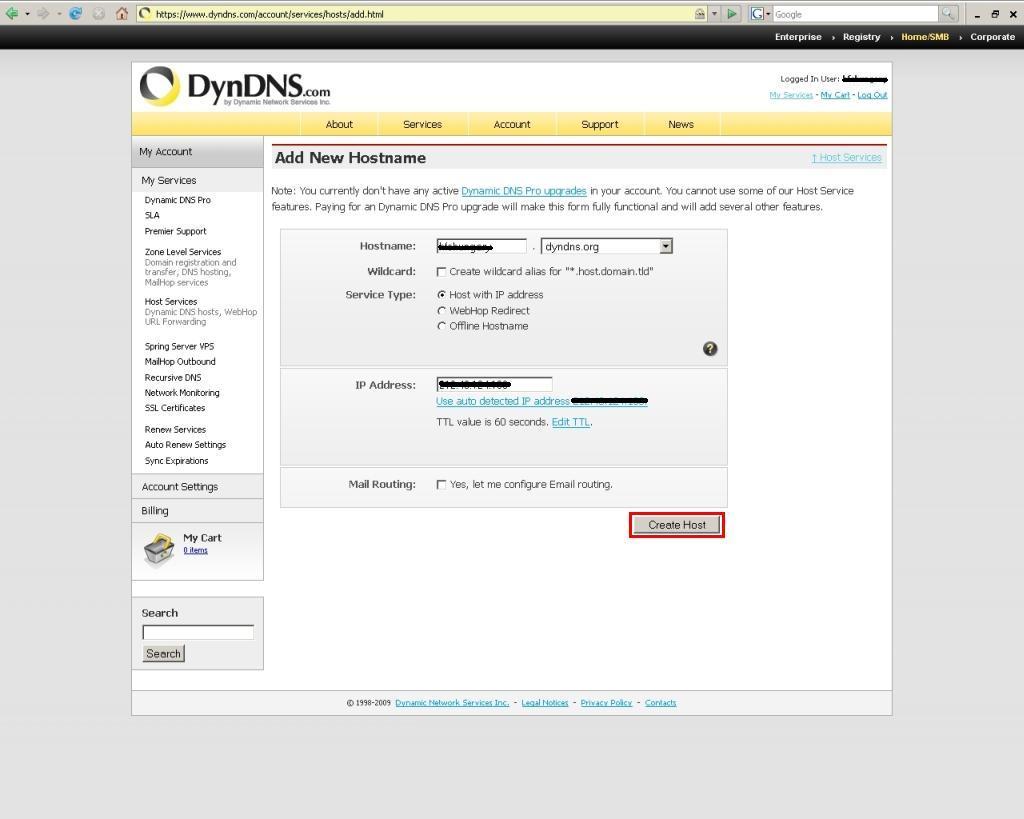Open Network Monitoring in sidebar
Viewport: 1024px width, 819px height.
182,393
